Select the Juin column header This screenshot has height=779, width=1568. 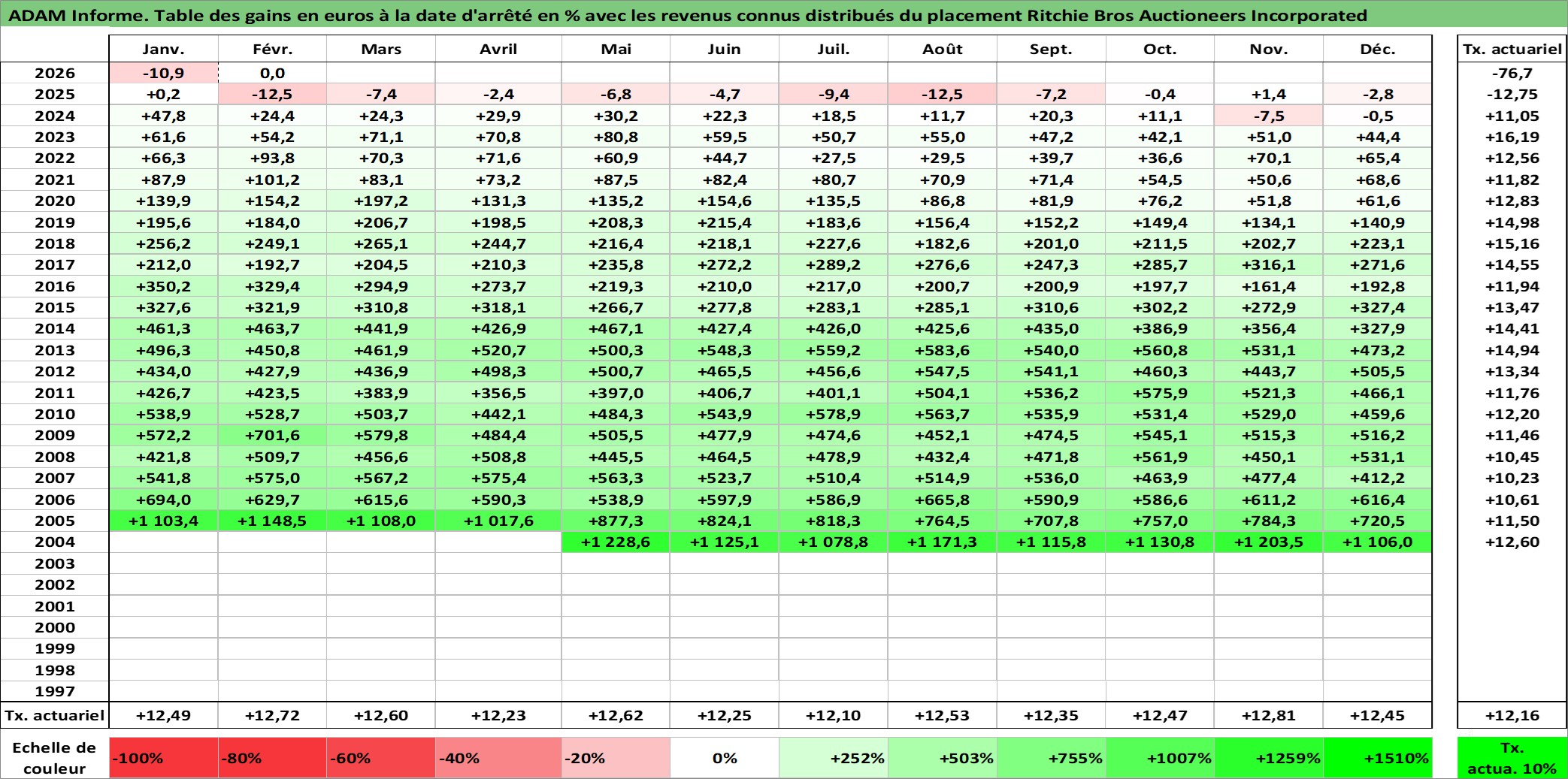click(725, 49)
